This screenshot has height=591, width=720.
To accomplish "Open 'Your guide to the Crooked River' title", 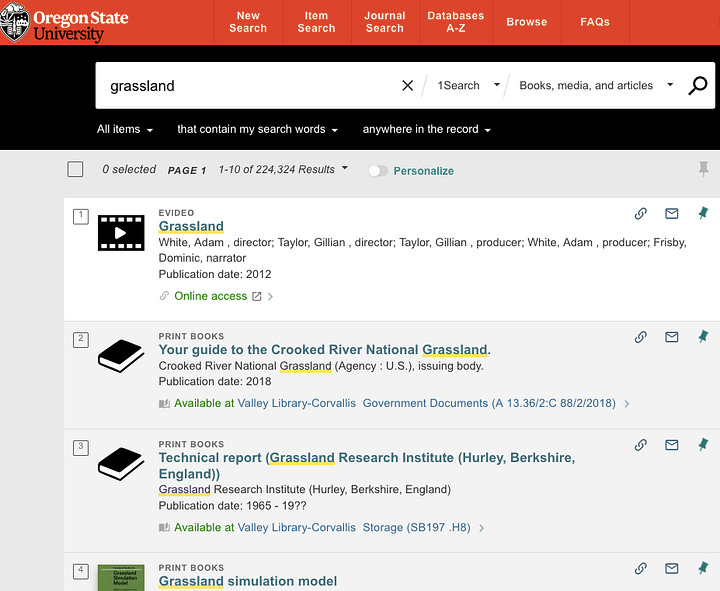I will pos(325,350).
